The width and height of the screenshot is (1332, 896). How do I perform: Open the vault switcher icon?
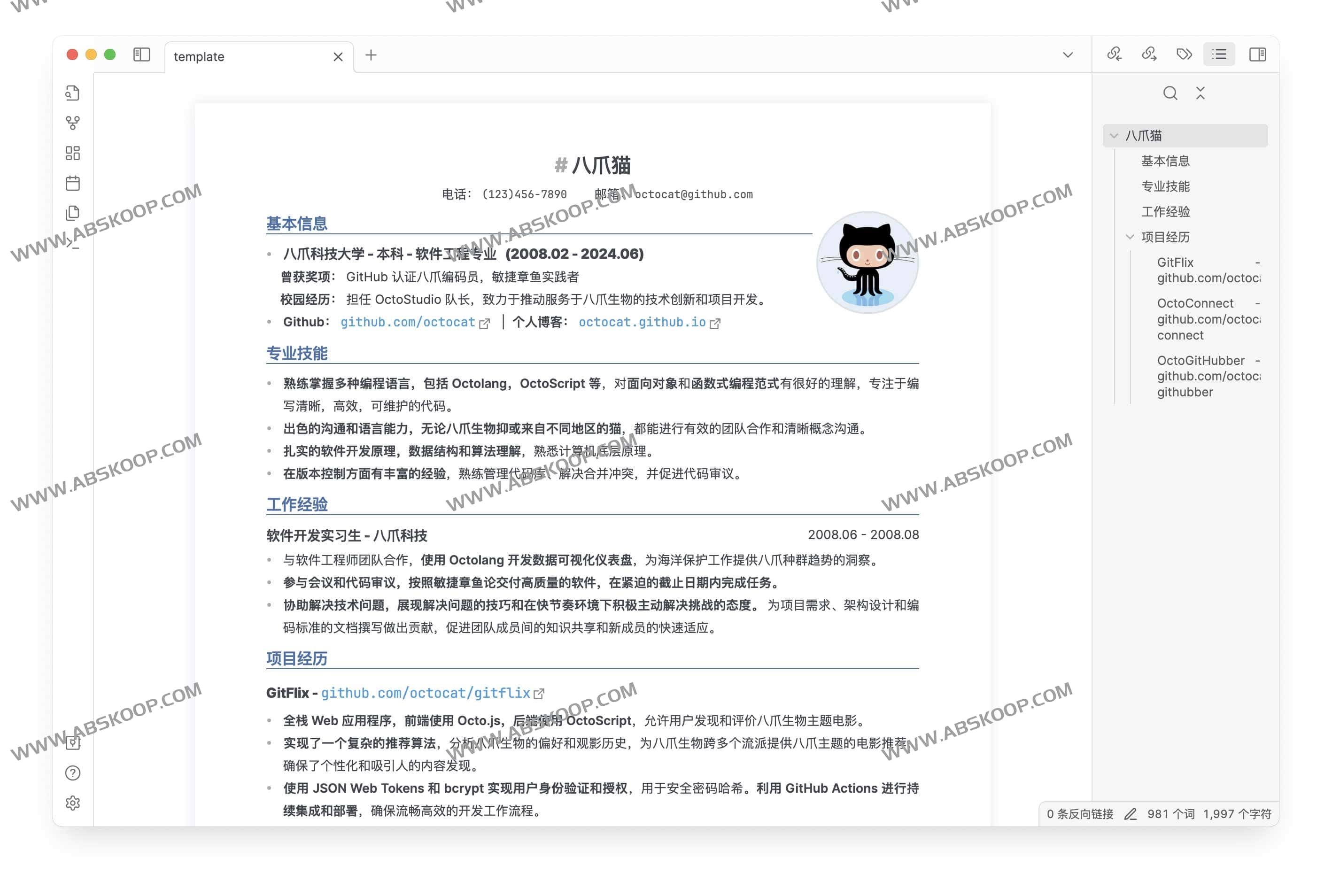click(73, 743)
